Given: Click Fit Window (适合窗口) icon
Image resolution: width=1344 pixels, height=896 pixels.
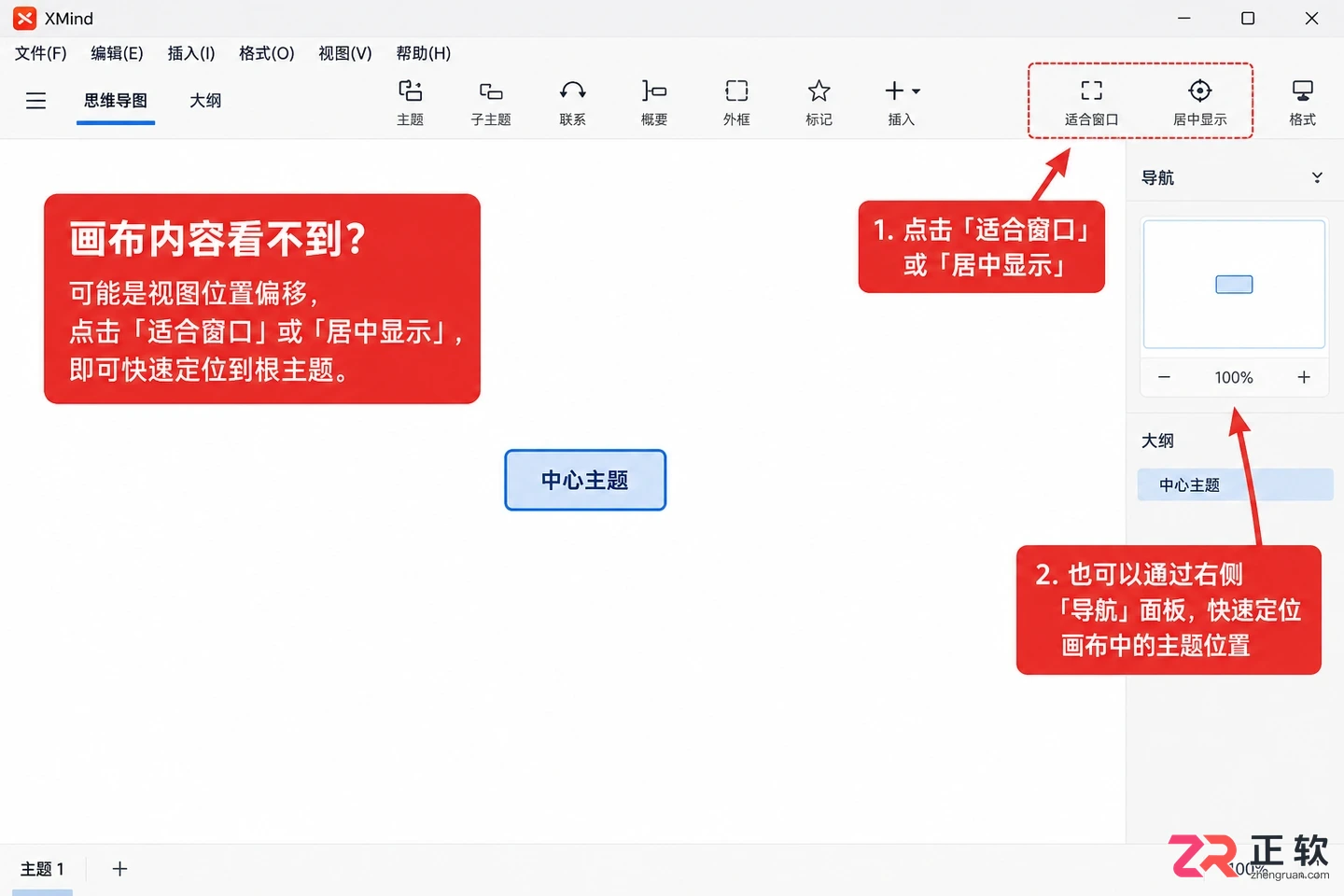Looking at the screenshot, I should click(1091, 102).
